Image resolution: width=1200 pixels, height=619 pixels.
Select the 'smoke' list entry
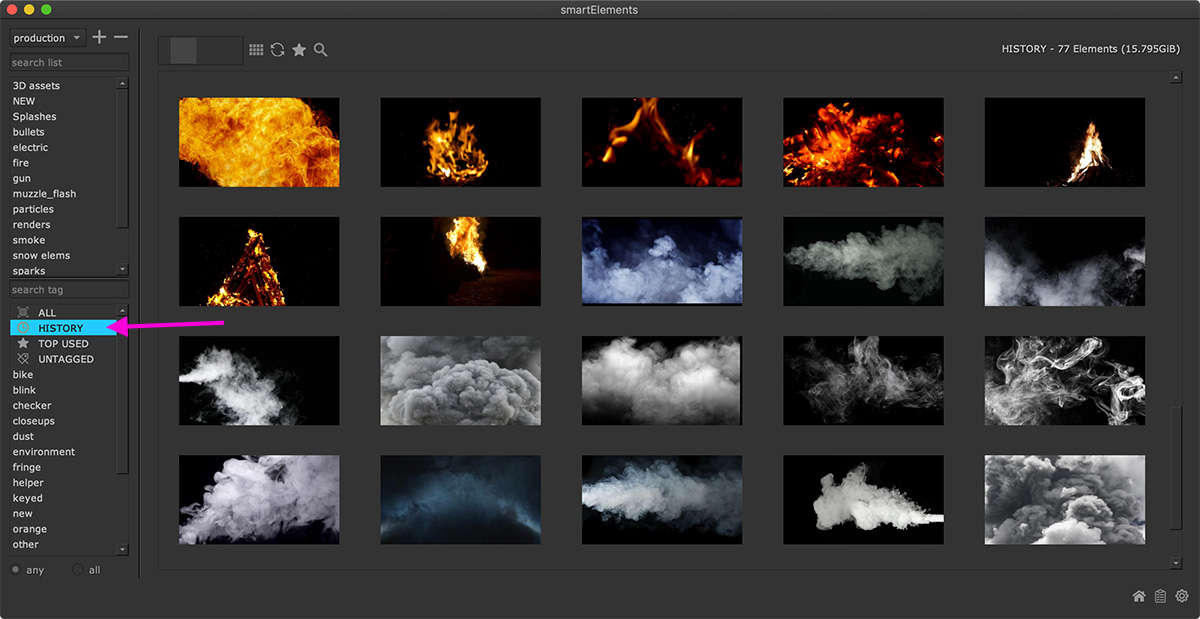(x=29, y=240)
